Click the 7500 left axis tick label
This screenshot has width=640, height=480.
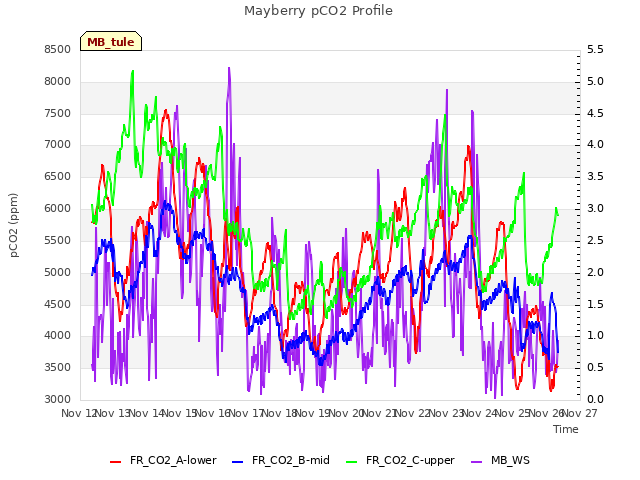(58, 113)
